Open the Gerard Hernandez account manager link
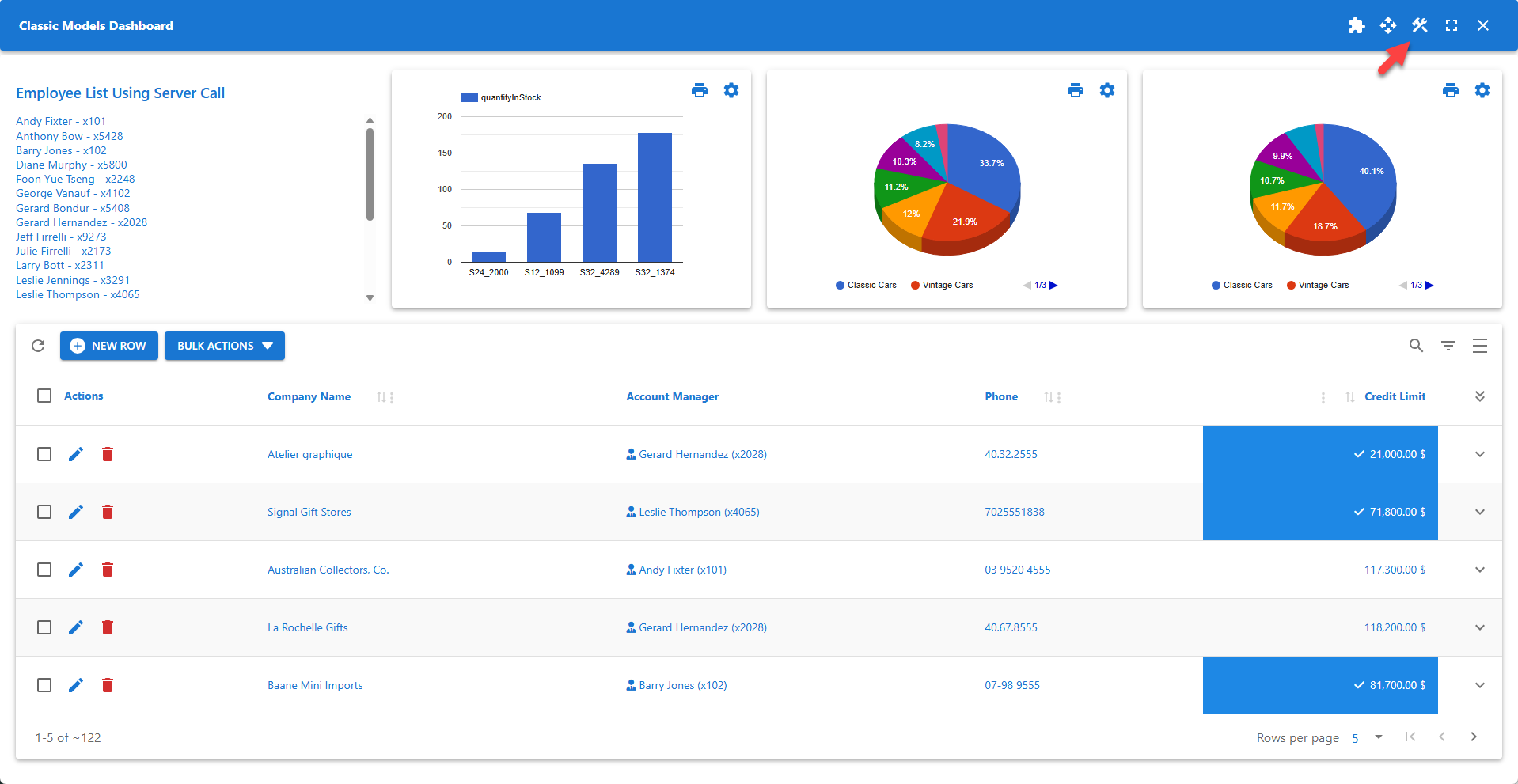This screenshot has height=784, width=1518. point(702,454)
